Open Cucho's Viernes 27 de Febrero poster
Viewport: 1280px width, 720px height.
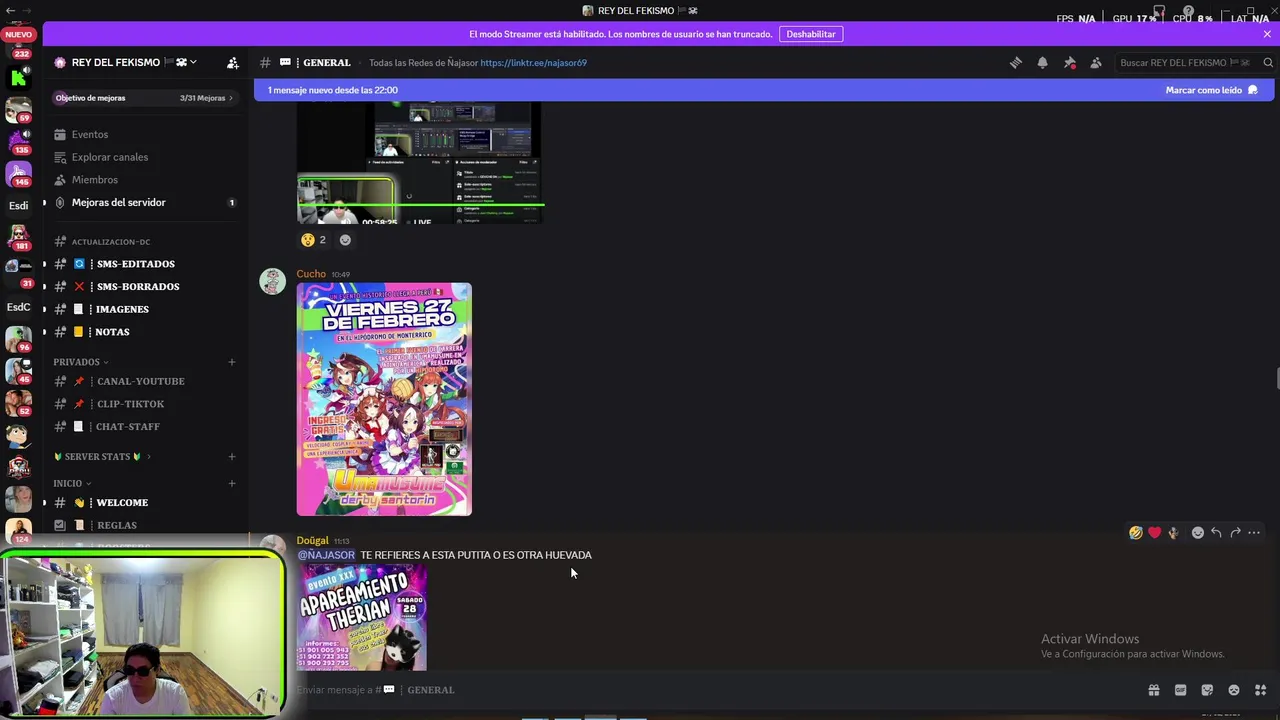click(384, 399)
